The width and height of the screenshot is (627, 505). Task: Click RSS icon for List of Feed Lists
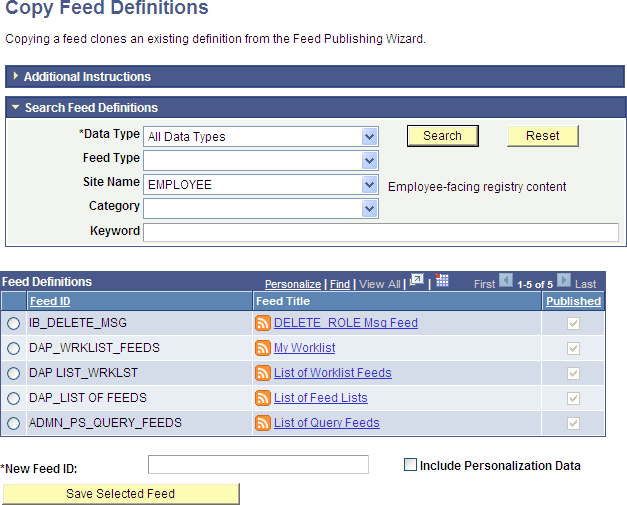click(263, 398)
